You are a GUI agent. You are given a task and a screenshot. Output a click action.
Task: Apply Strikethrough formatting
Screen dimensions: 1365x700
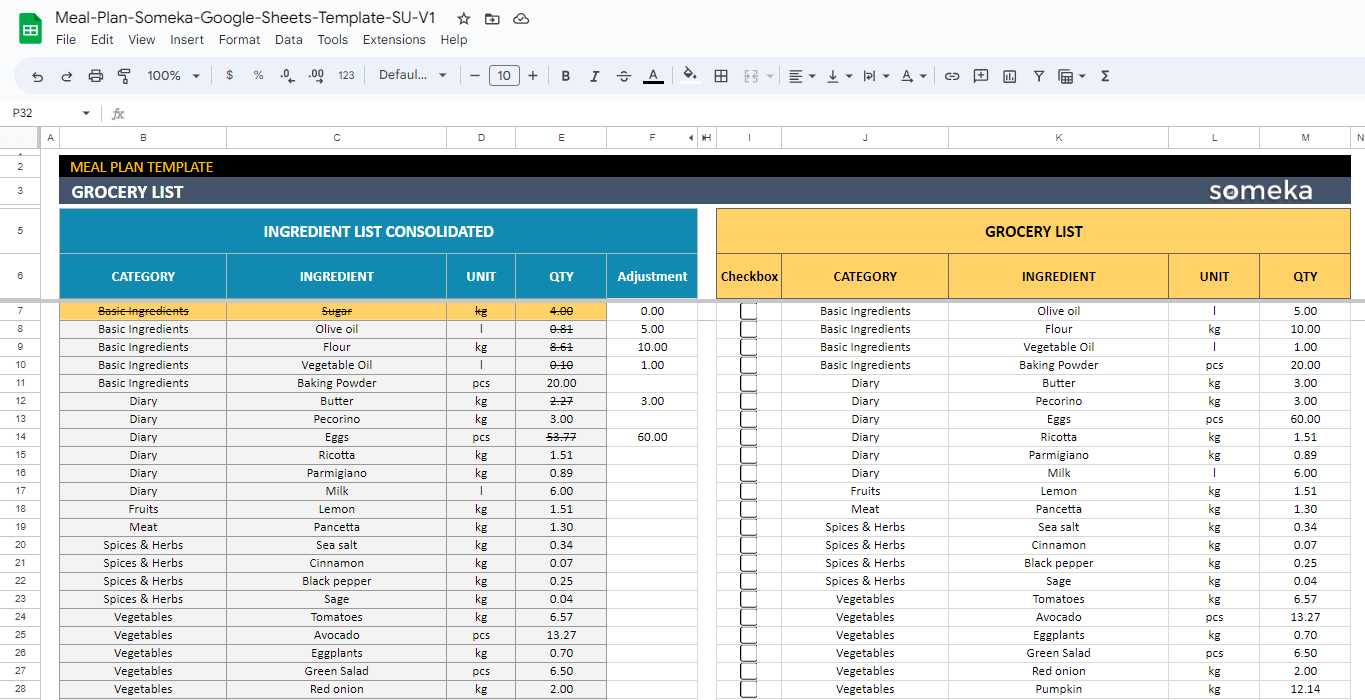624,76
